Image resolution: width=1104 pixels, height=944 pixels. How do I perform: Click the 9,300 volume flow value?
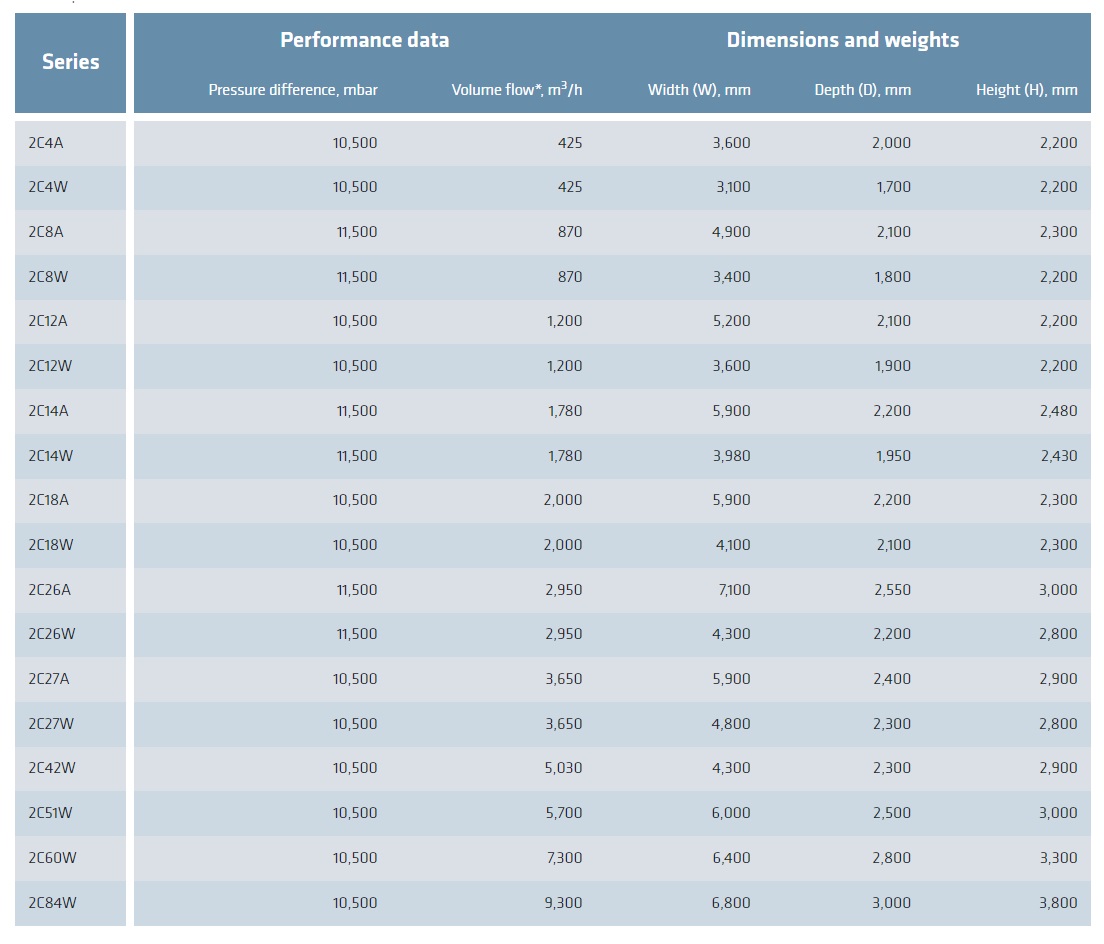click(x=563, y=903)
